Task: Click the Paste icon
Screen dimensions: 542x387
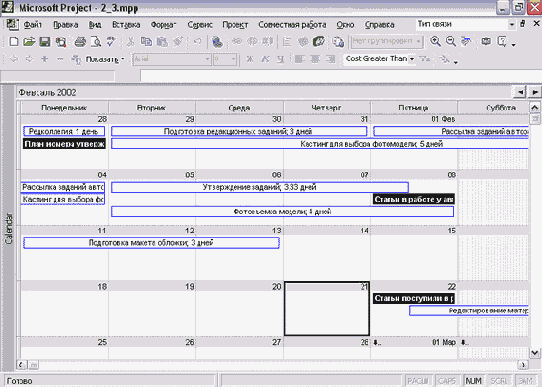Action: tap(162, 42)
